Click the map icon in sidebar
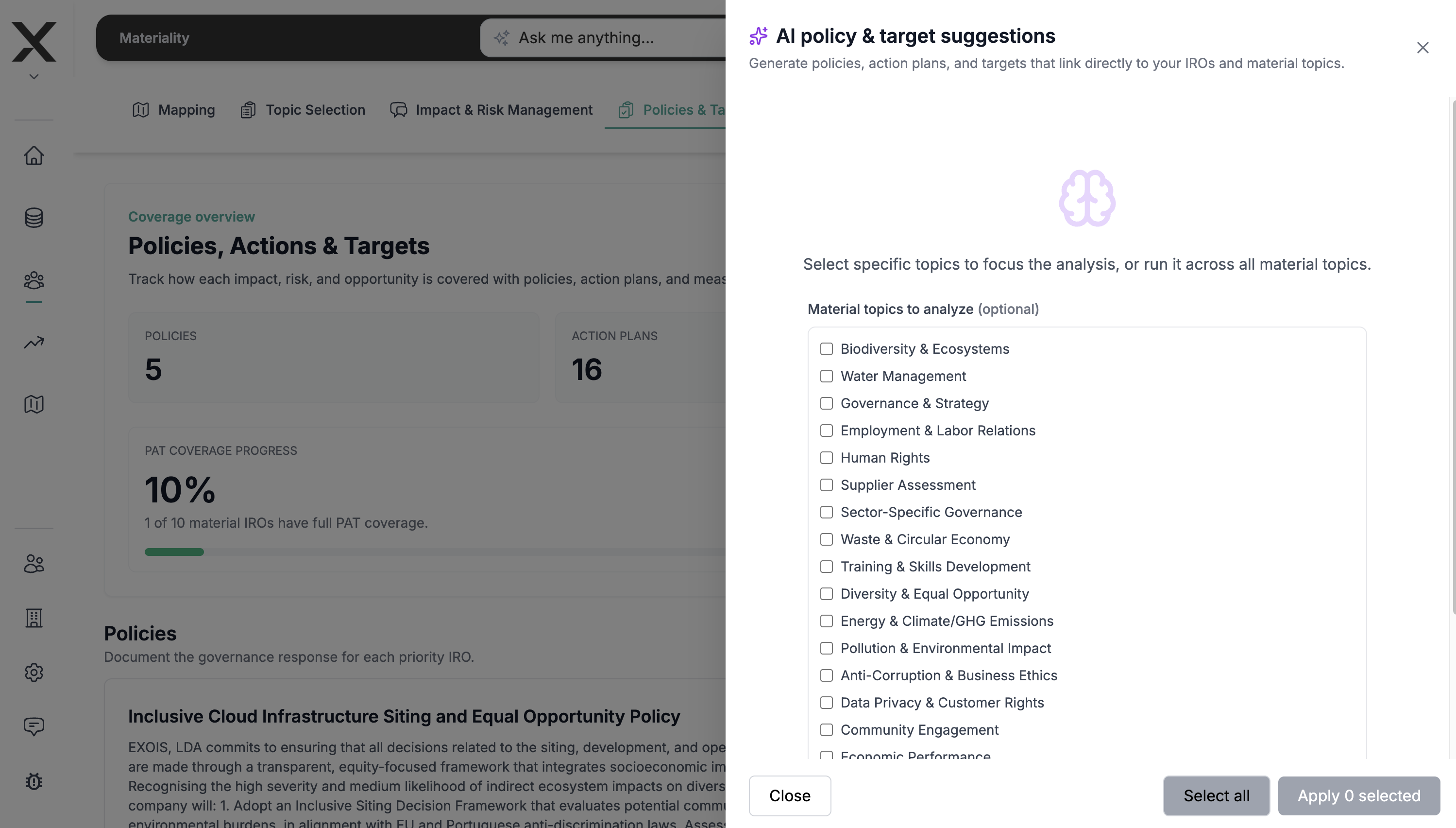 [34, 404]
